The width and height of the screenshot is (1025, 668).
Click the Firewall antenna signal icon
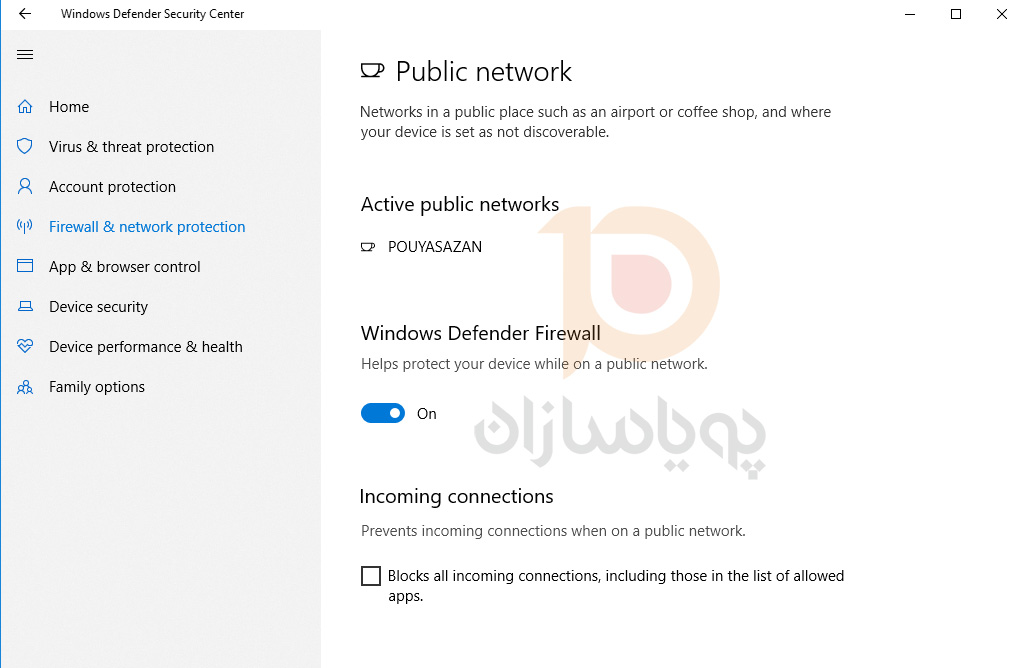point(25,227)
